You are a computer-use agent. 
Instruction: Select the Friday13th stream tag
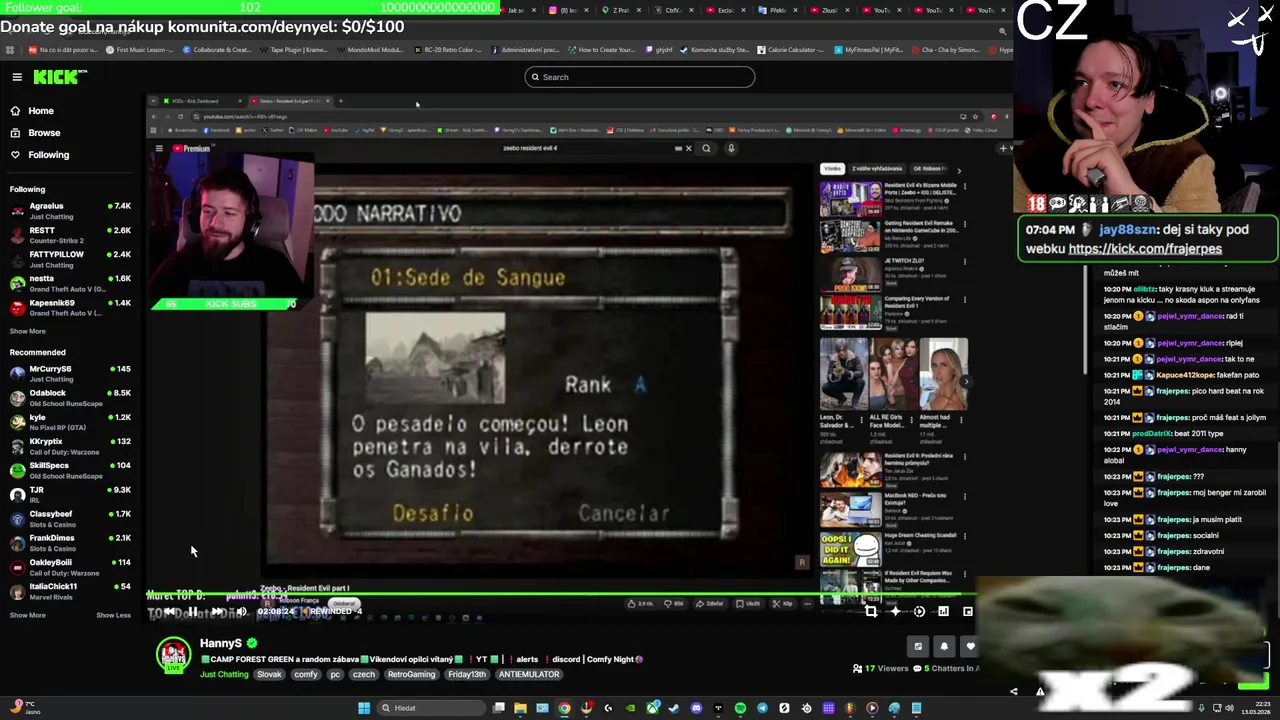tap(467, 674)
